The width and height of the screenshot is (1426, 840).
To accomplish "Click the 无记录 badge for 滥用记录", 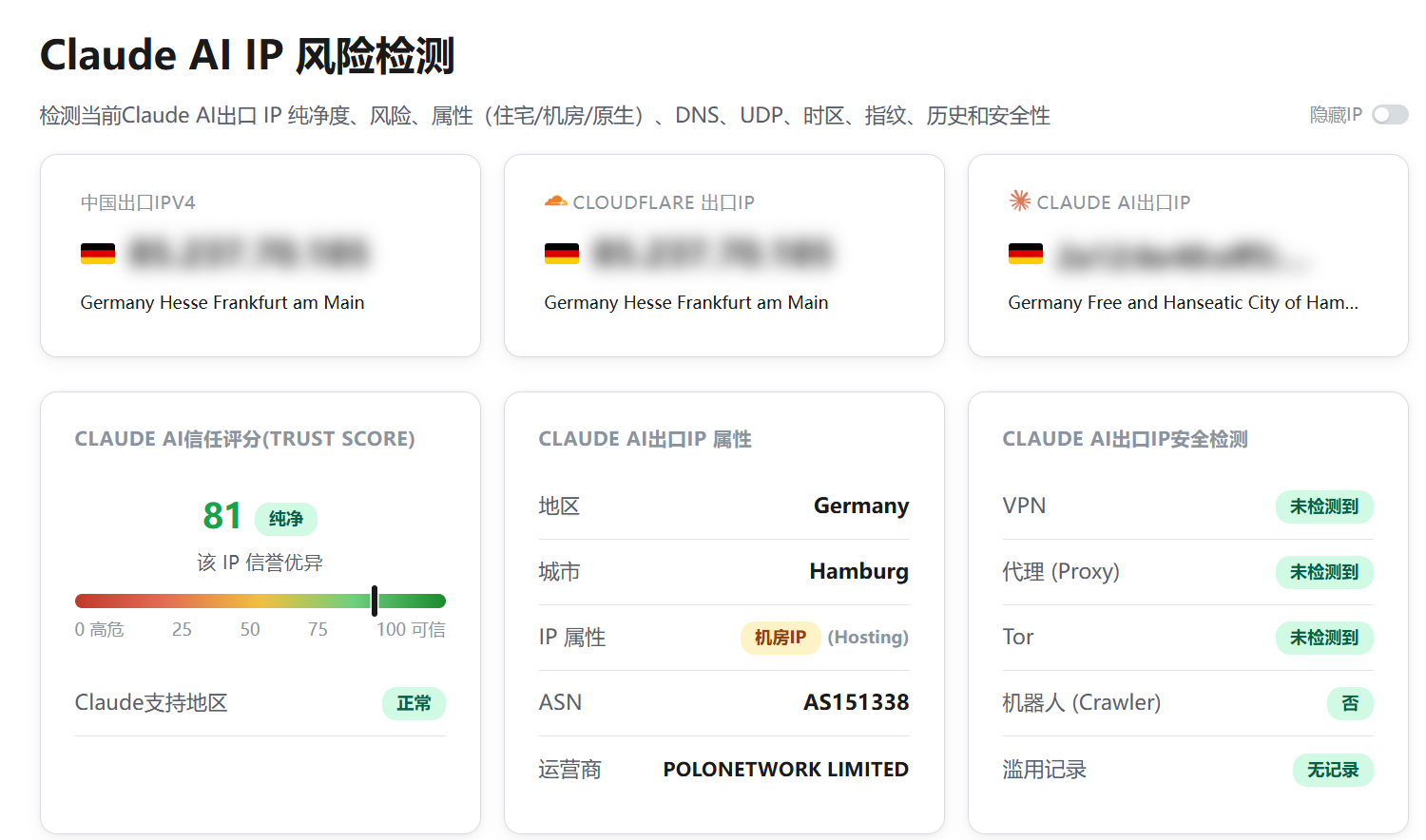I will pyautogui.click(x=1333, y=770).
